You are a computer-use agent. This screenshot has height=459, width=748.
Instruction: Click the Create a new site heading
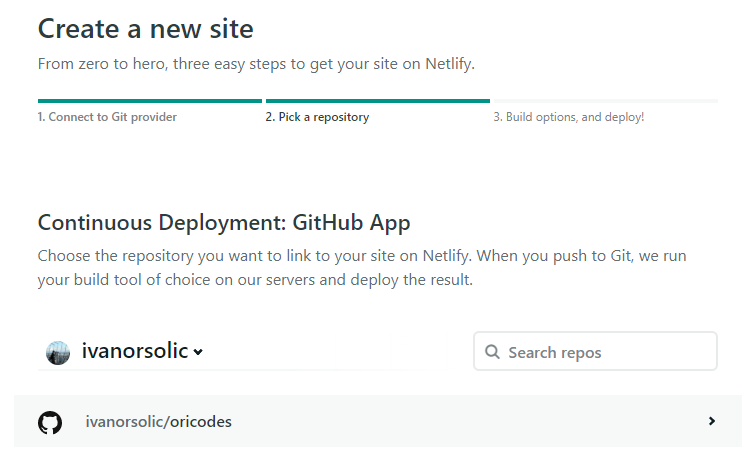click(x=146, y=29)
